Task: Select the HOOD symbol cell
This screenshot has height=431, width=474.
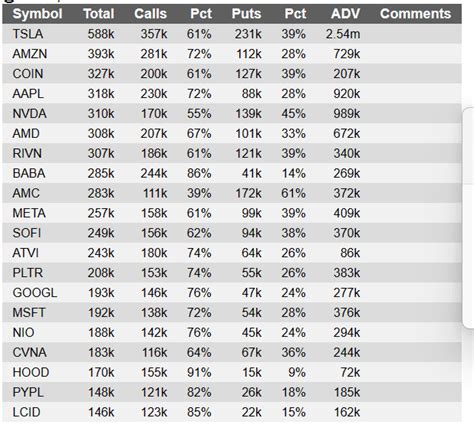Action: (x=31, y=373)
